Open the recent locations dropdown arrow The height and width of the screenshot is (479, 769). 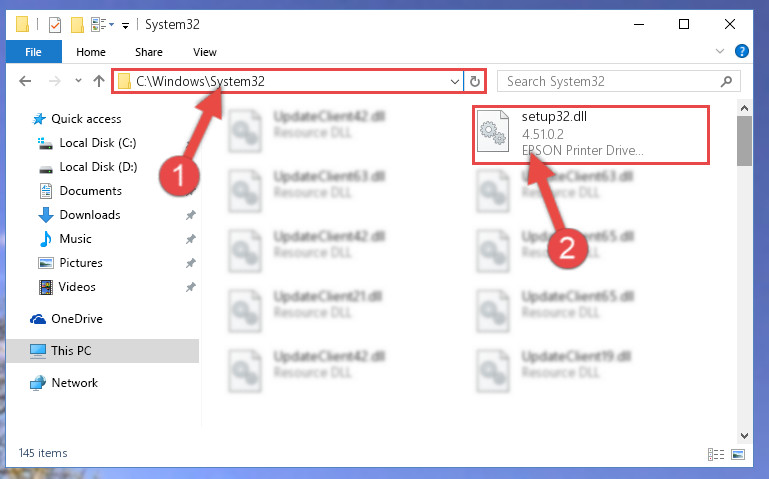pos(78,81)
